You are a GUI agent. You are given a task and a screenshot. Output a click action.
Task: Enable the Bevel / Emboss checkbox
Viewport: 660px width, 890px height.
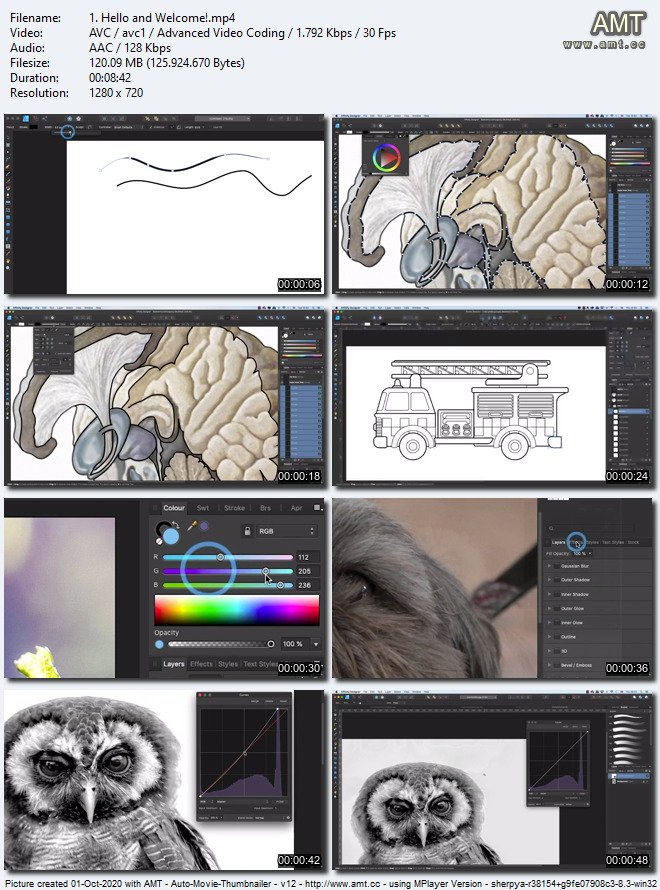tap(557, 665)
